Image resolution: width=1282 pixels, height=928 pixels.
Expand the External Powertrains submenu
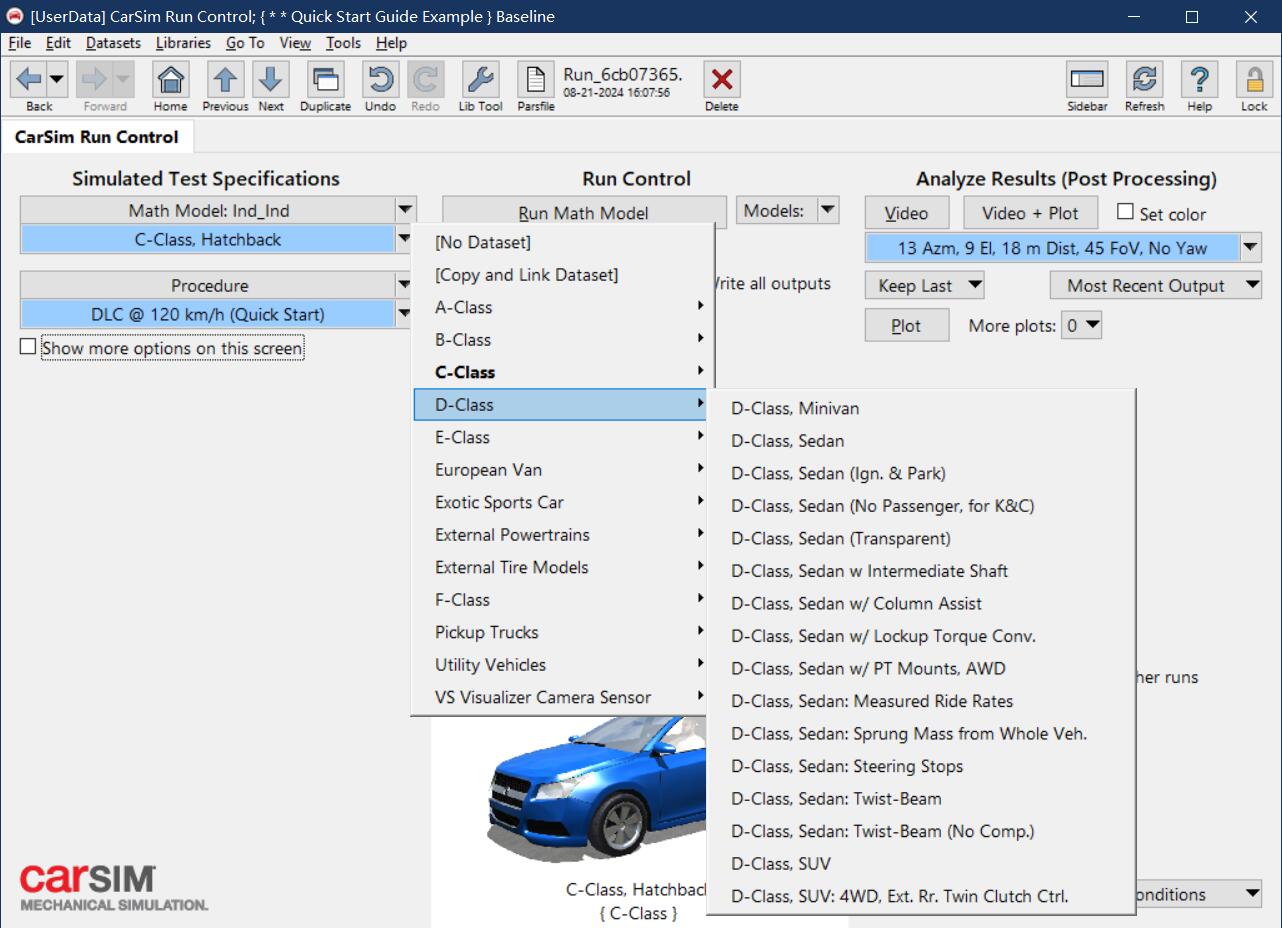(x=563, y=534)
